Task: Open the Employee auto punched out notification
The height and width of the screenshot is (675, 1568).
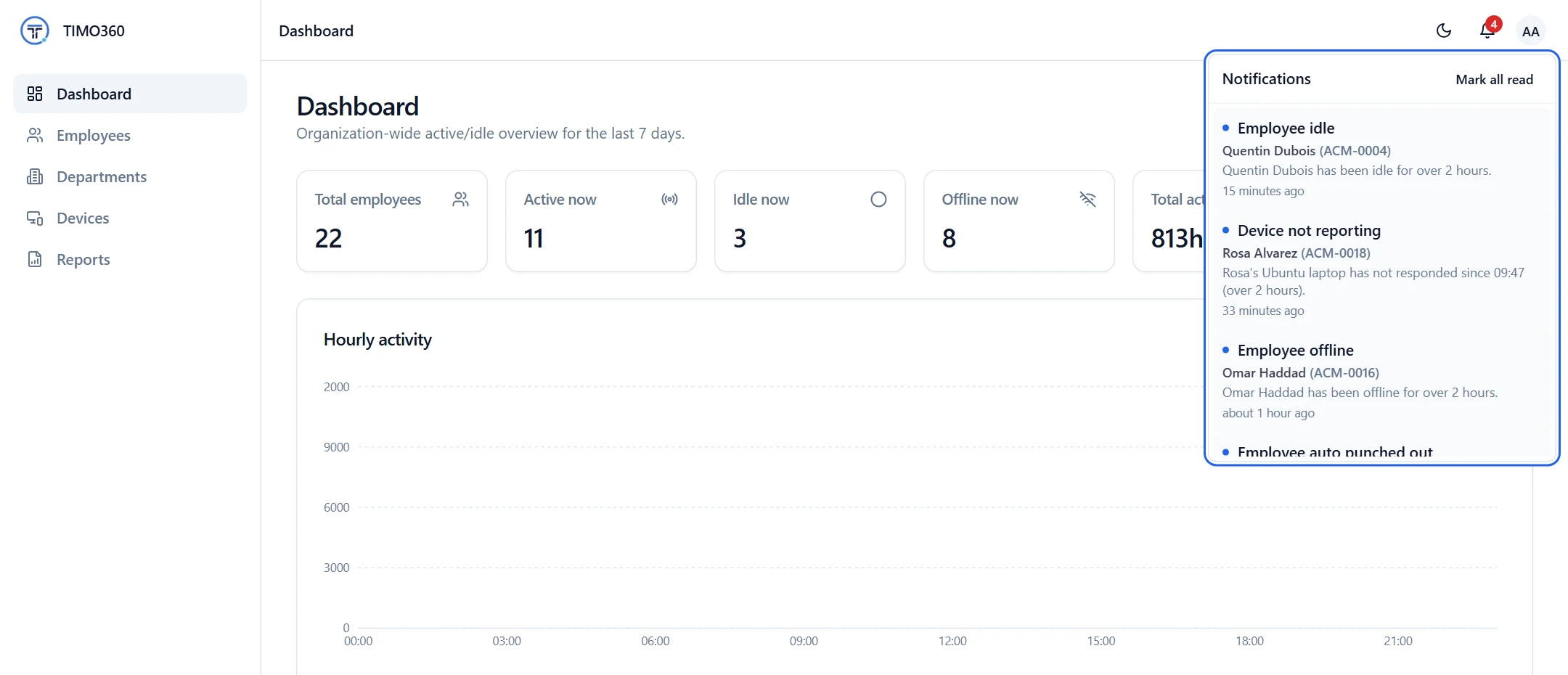Action: (x=1381, y=446)
